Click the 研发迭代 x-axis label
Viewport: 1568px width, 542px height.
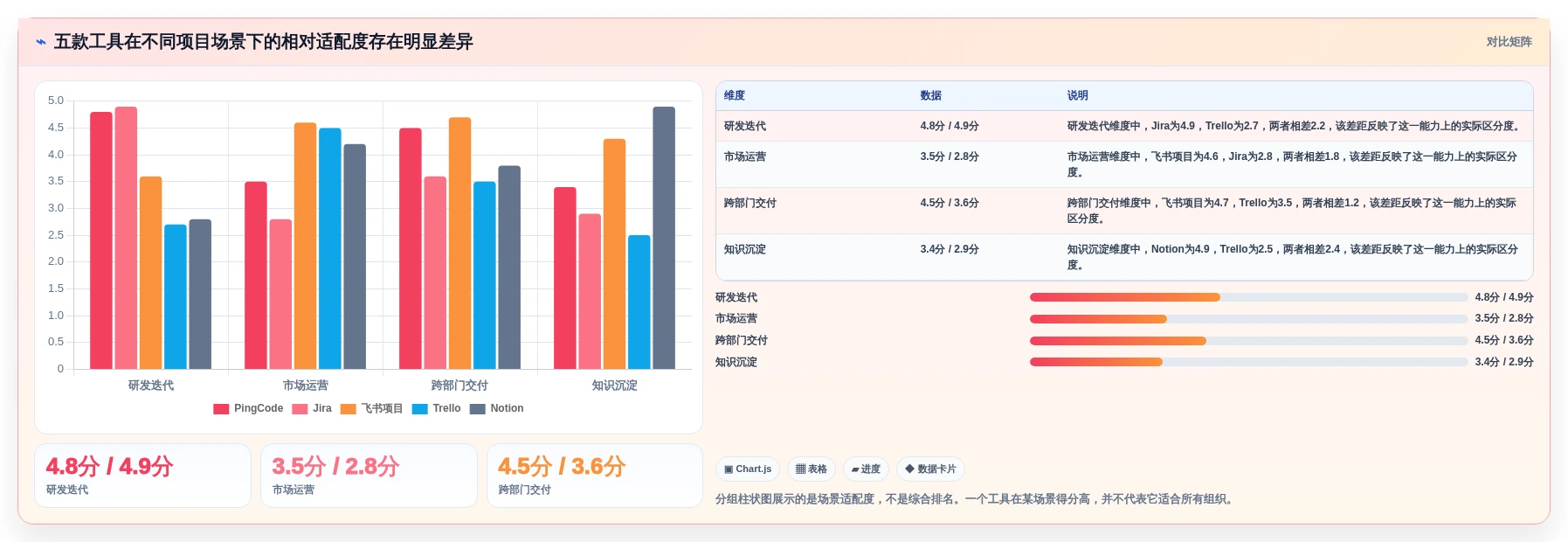[x=151, y=386]
